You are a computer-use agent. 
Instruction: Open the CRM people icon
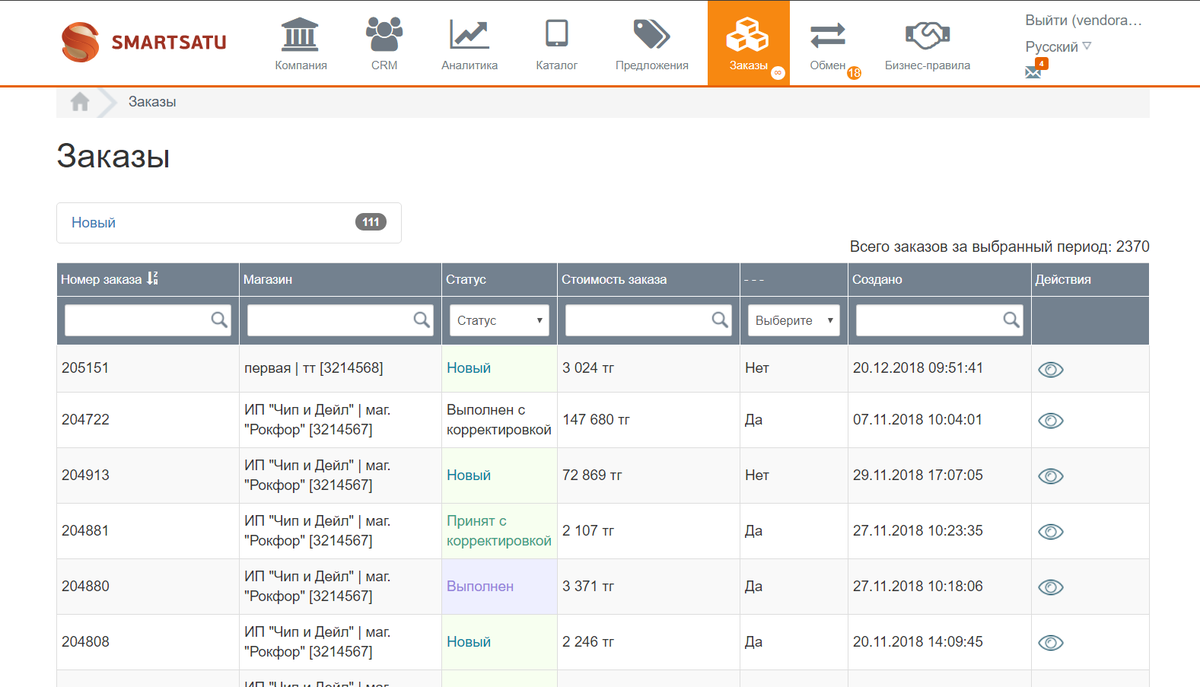click(384, 34)
